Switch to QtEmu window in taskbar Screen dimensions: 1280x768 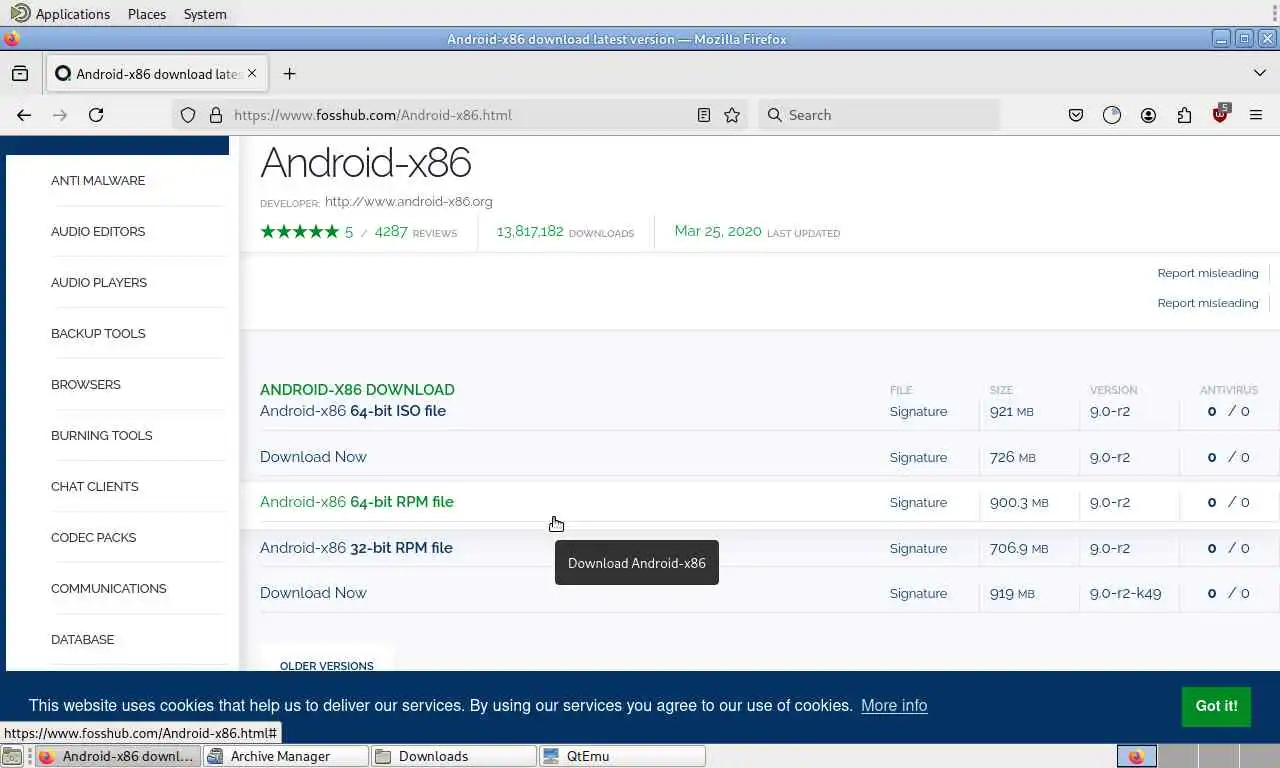622,756
